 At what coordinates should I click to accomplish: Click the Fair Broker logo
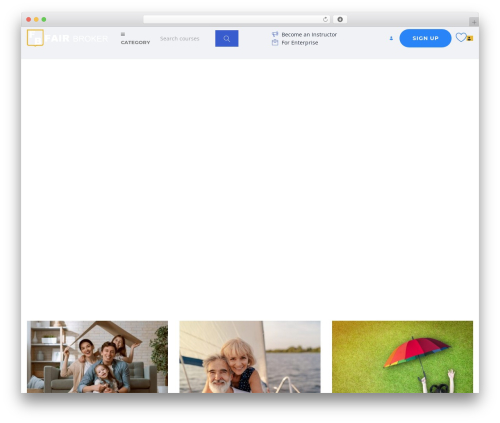[x=68, y=38]
